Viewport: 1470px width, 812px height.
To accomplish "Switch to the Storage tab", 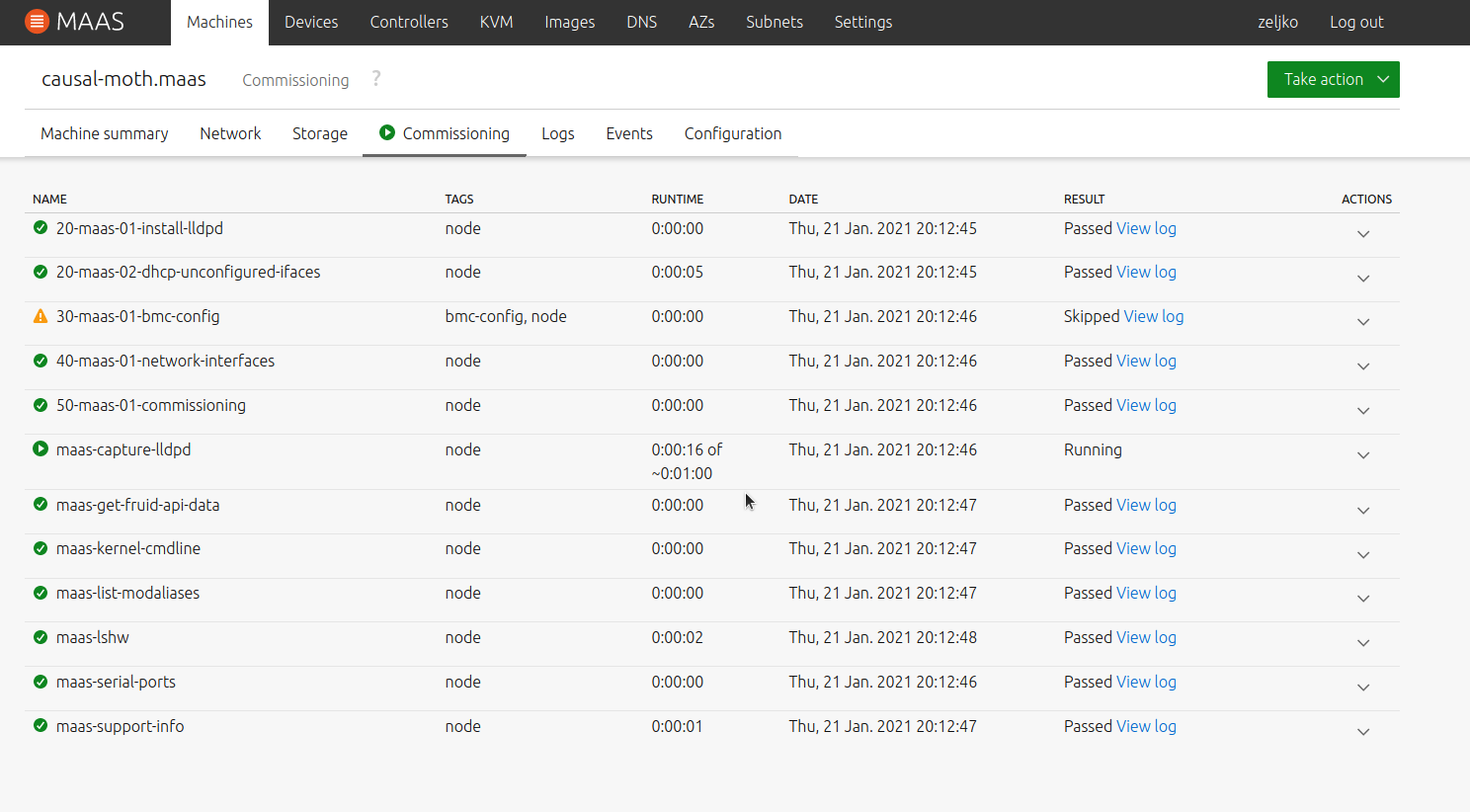I will [320, 133].
